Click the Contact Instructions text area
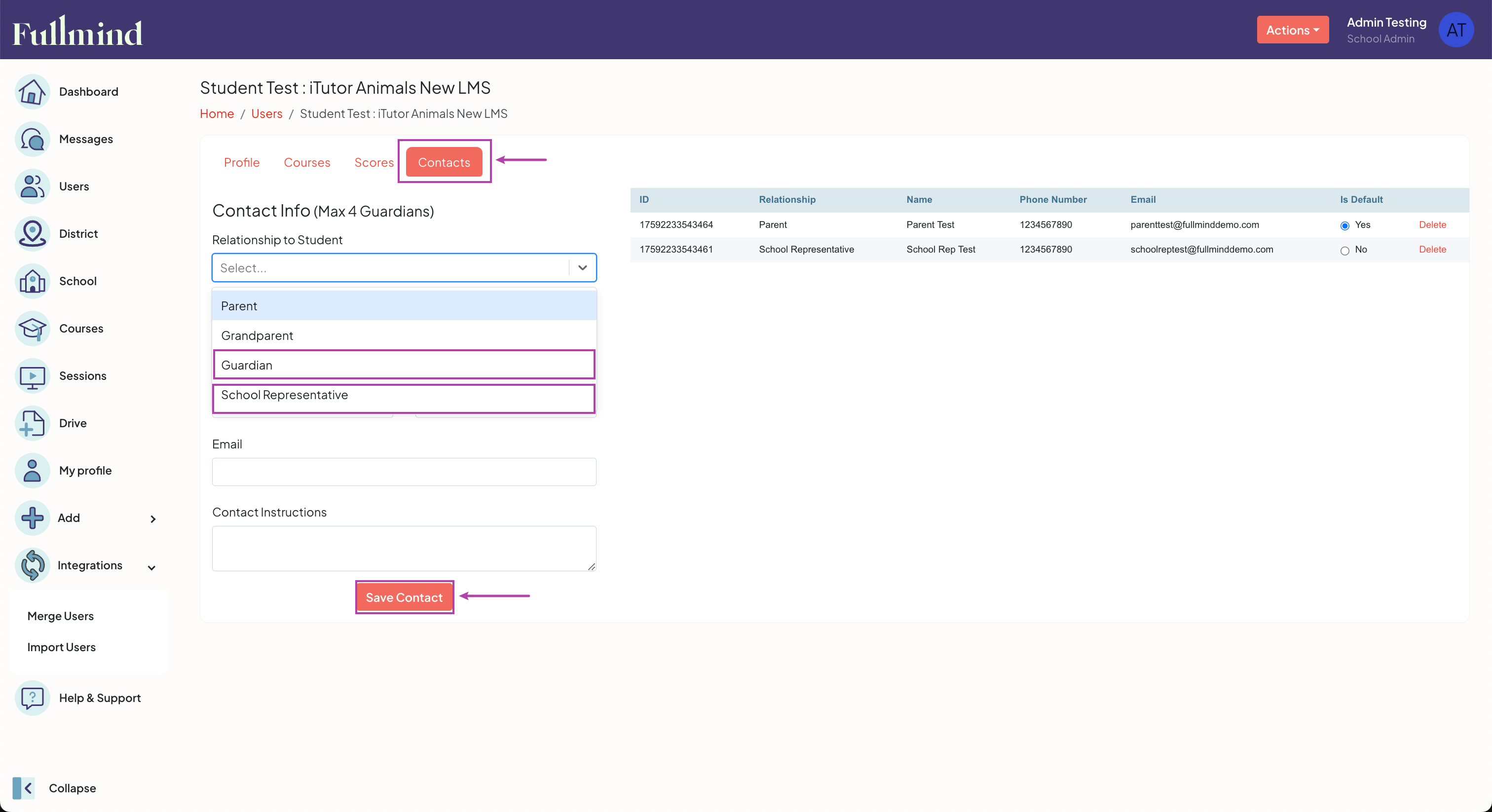This screenshot has width=1492, height=812. coord(404,549)
